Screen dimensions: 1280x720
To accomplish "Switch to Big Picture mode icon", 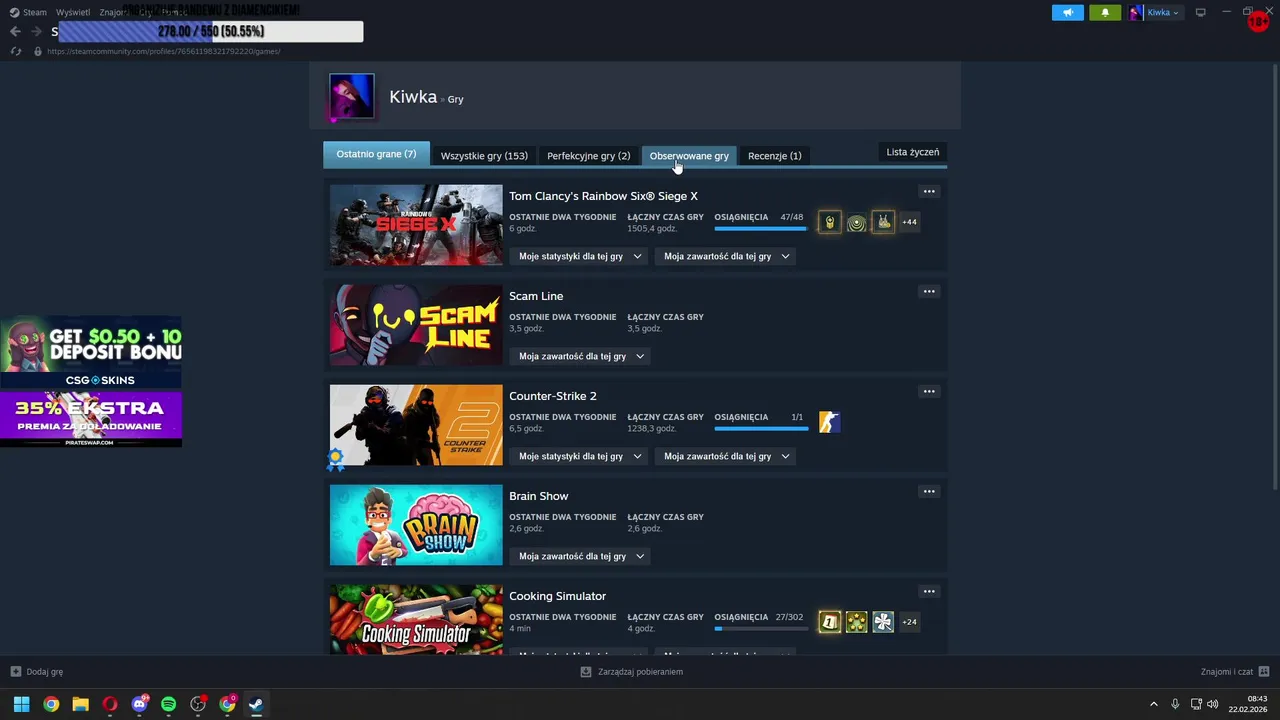I will pos(1201,13).
